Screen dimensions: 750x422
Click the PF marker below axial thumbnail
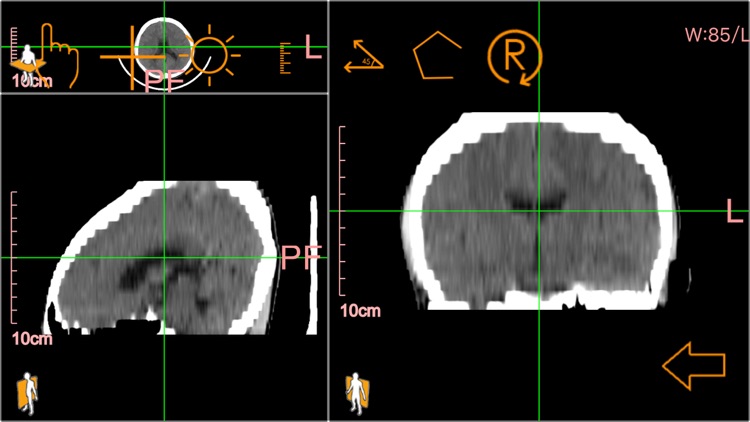point(164,81)
